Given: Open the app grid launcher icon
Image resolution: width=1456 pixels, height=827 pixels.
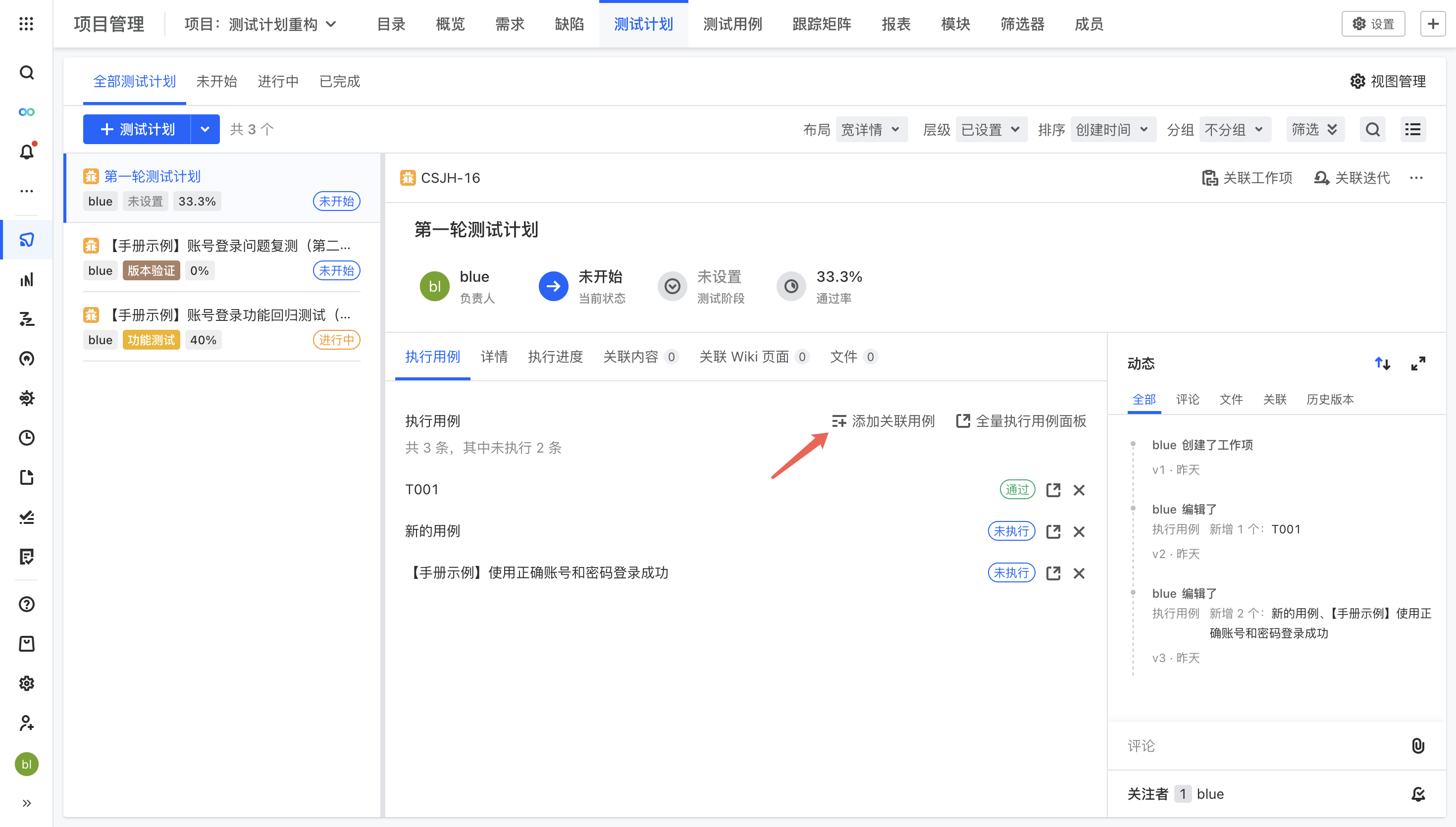Looking at the screenshot, I should (x=26, y=24).
